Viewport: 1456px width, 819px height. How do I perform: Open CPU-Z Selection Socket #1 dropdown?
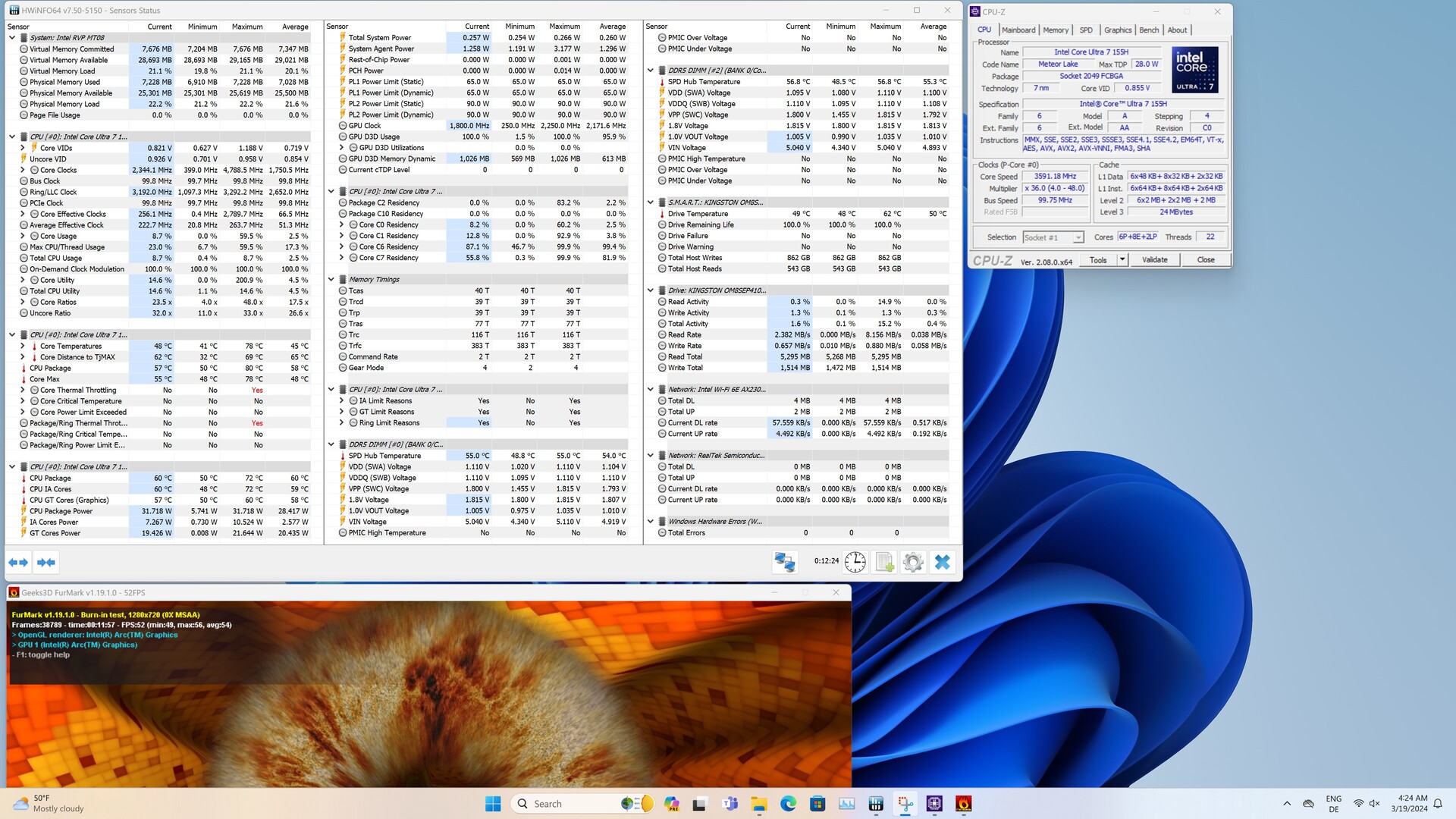click(x=1053, y=238)
